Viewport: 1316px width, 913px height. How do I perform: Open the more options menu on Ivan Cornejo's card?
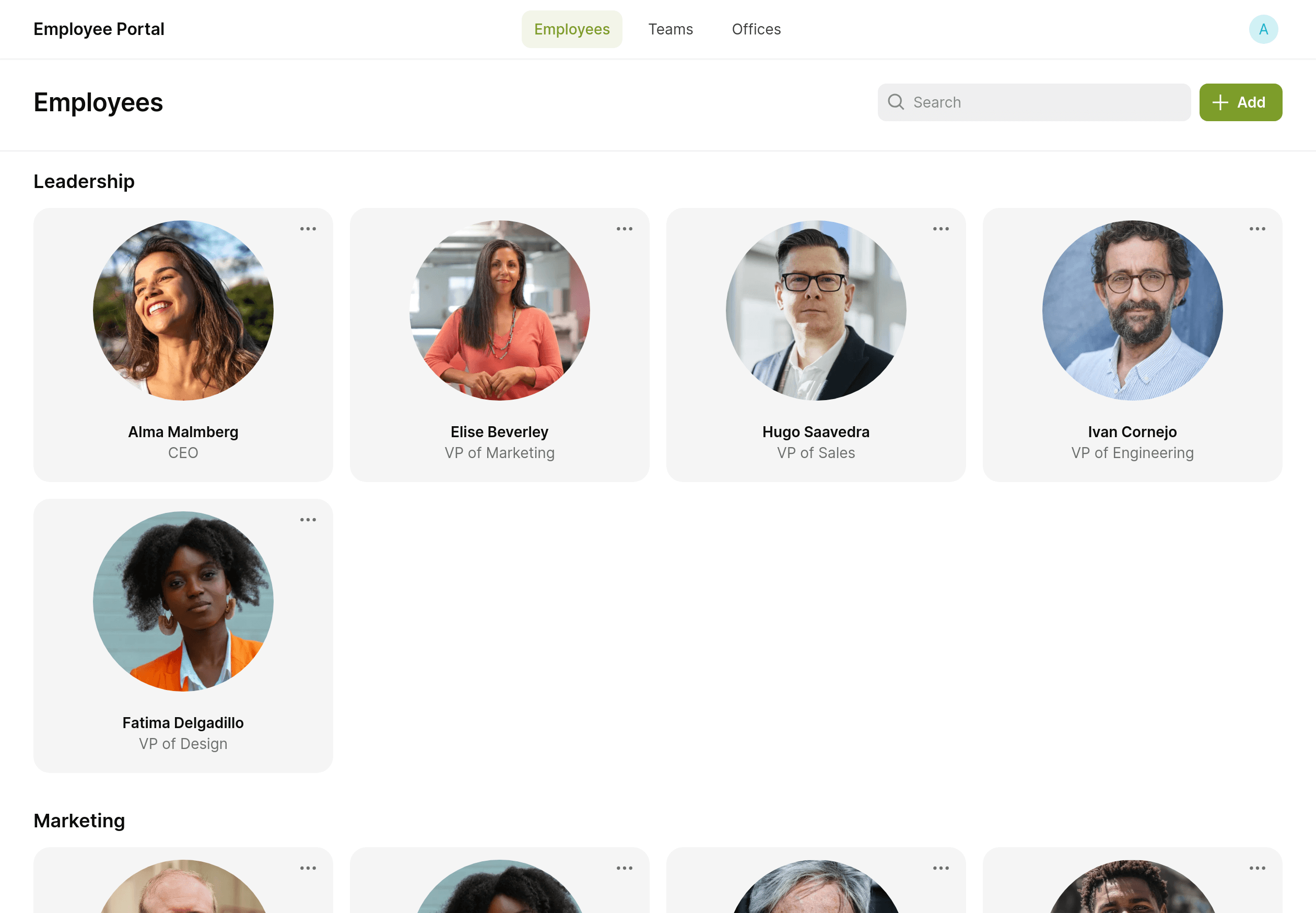(x=1256, y=229)
